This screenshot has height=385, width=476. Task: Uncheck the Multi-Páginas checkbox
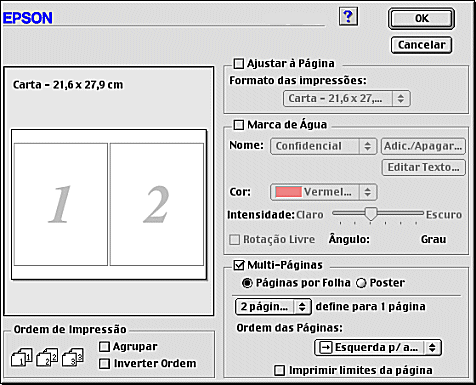pos(239,265)
